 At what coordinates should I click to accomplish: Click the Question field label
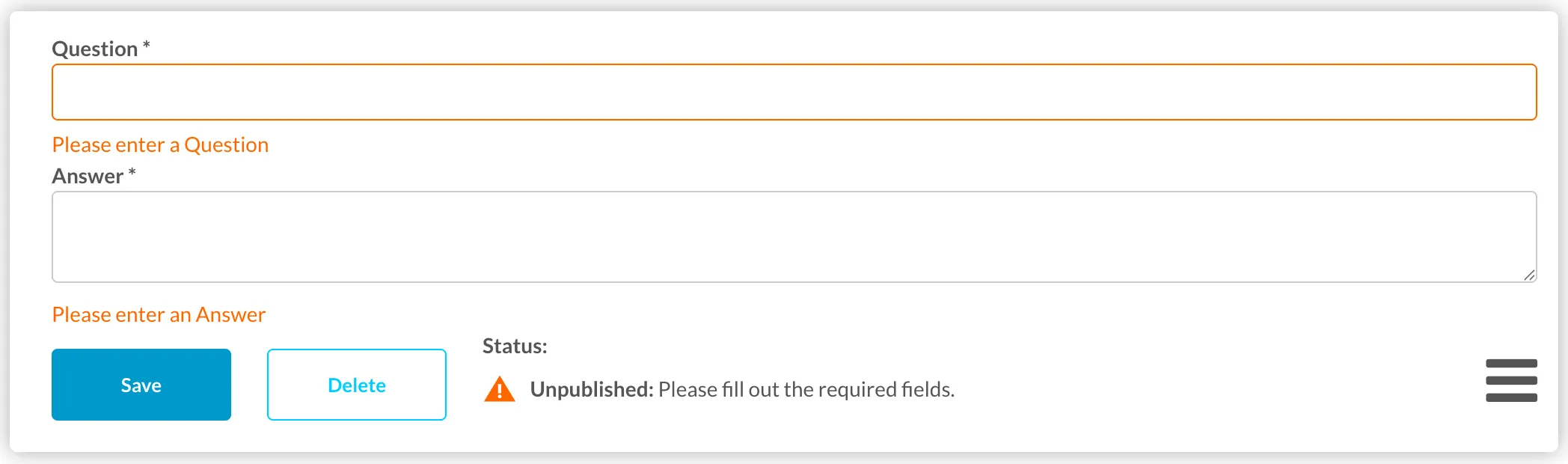(x=95, y=49)
